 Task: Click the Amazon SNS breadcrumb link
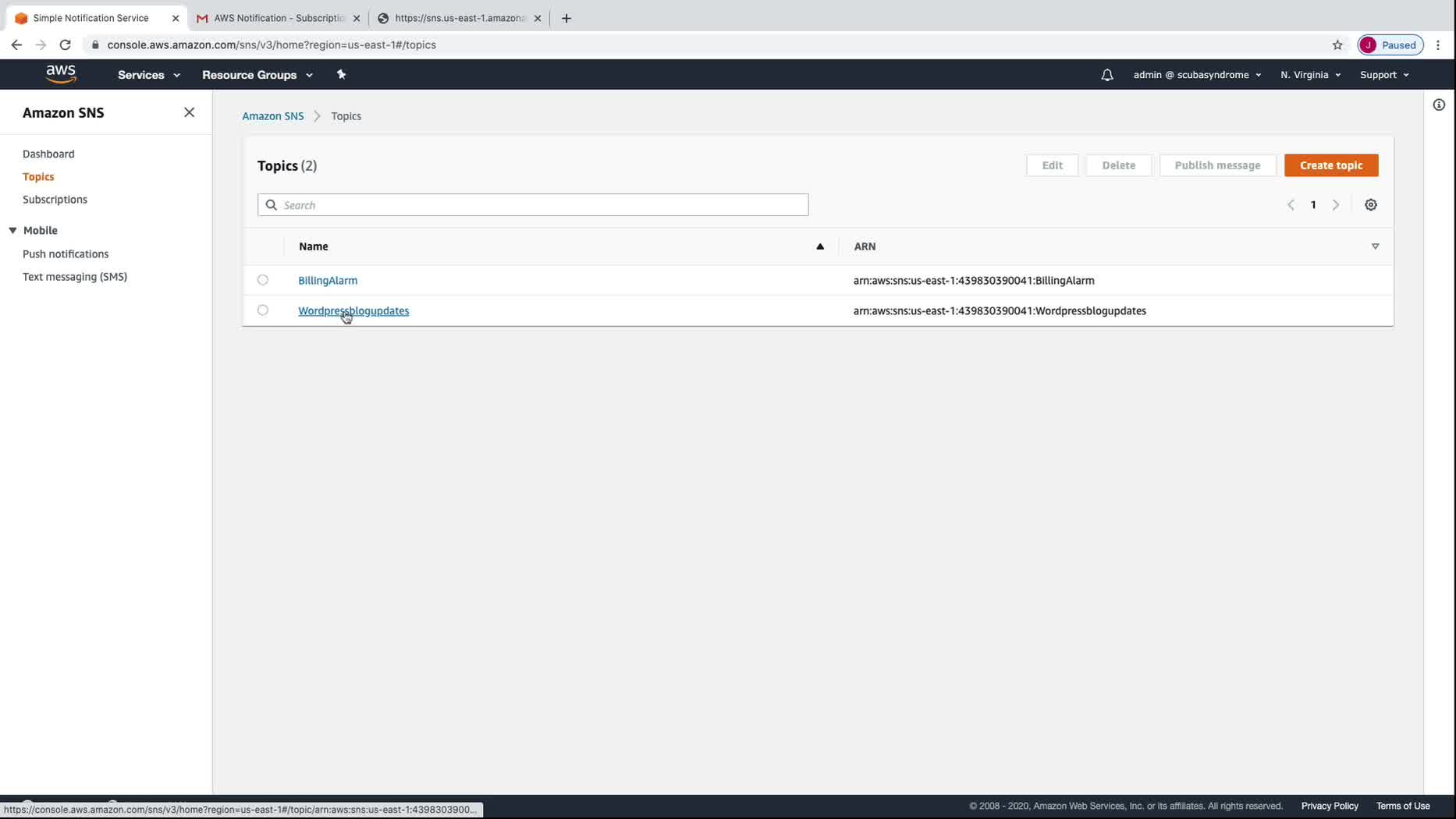(272, 116)
